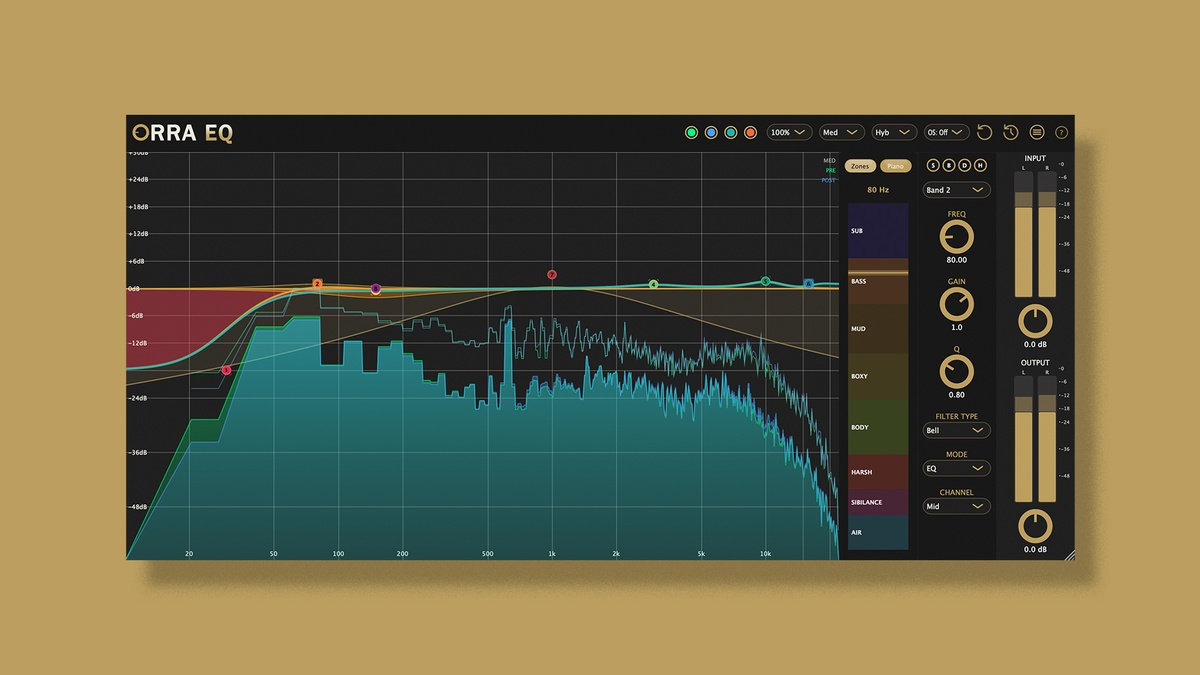
Task: Click the SIBILANCE frequency zone
Action: click(878, 502)
